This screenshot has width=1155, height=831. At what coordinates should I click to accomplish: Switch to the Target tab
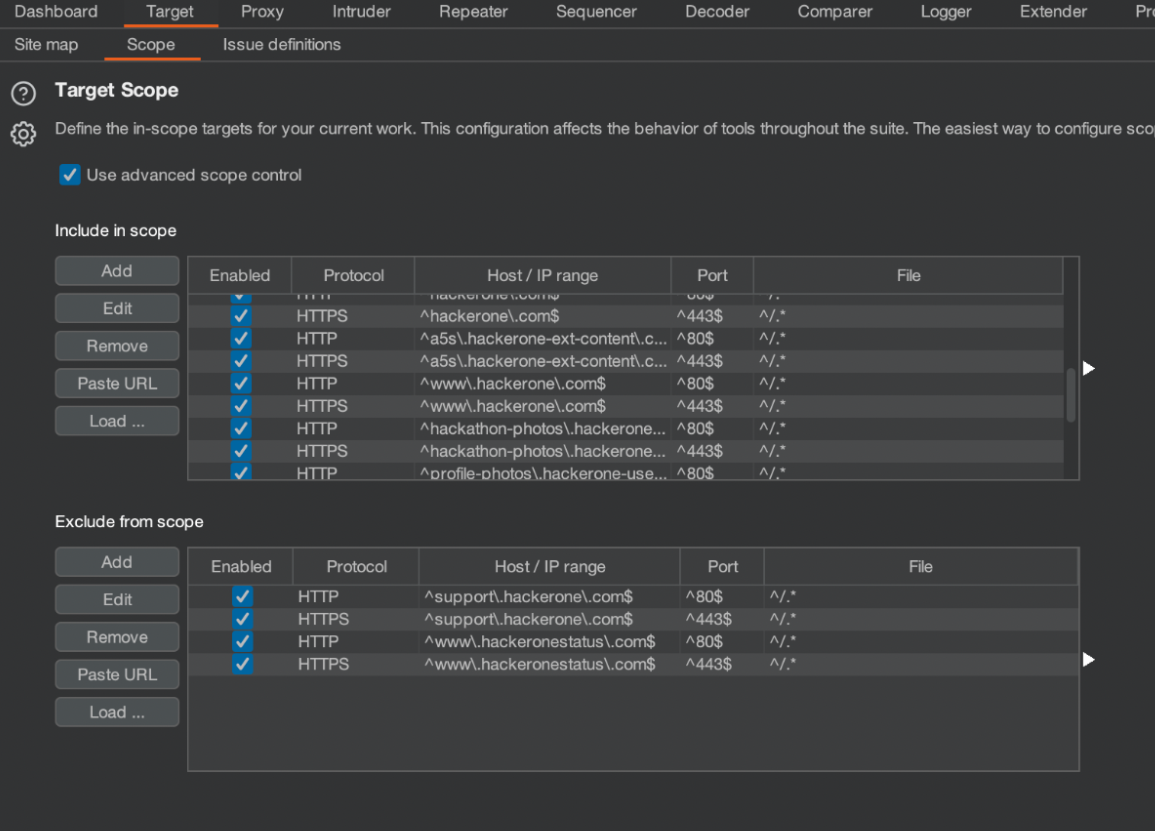[x=169, y=12]
